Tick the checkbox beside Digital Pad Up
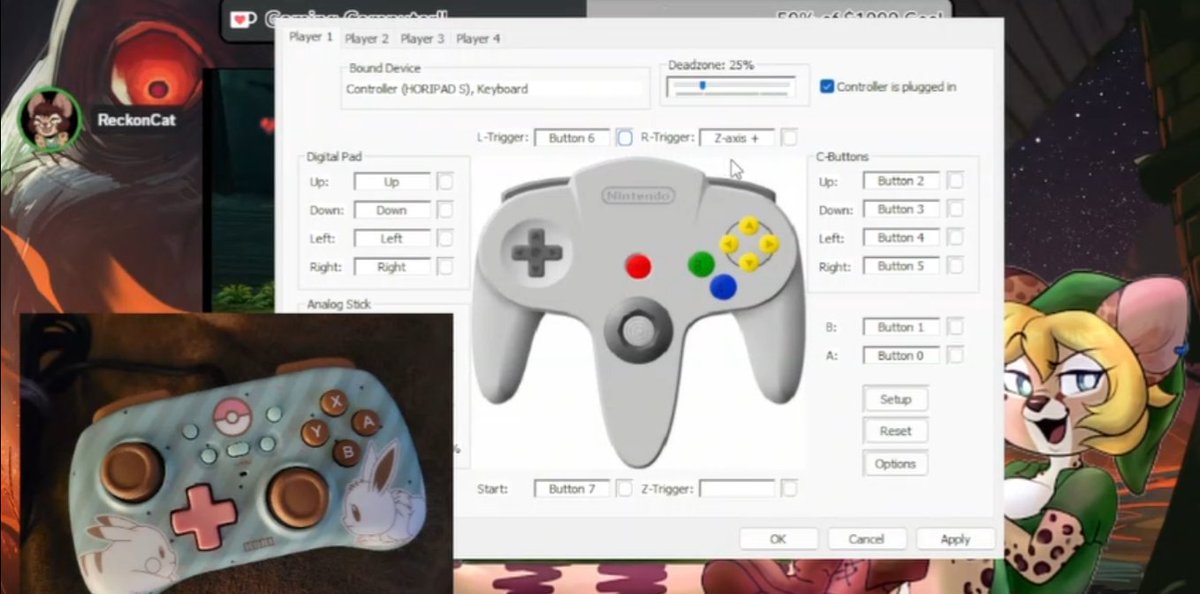The width and height of the screenshot is (1200, 594). (x=445, y=182)
